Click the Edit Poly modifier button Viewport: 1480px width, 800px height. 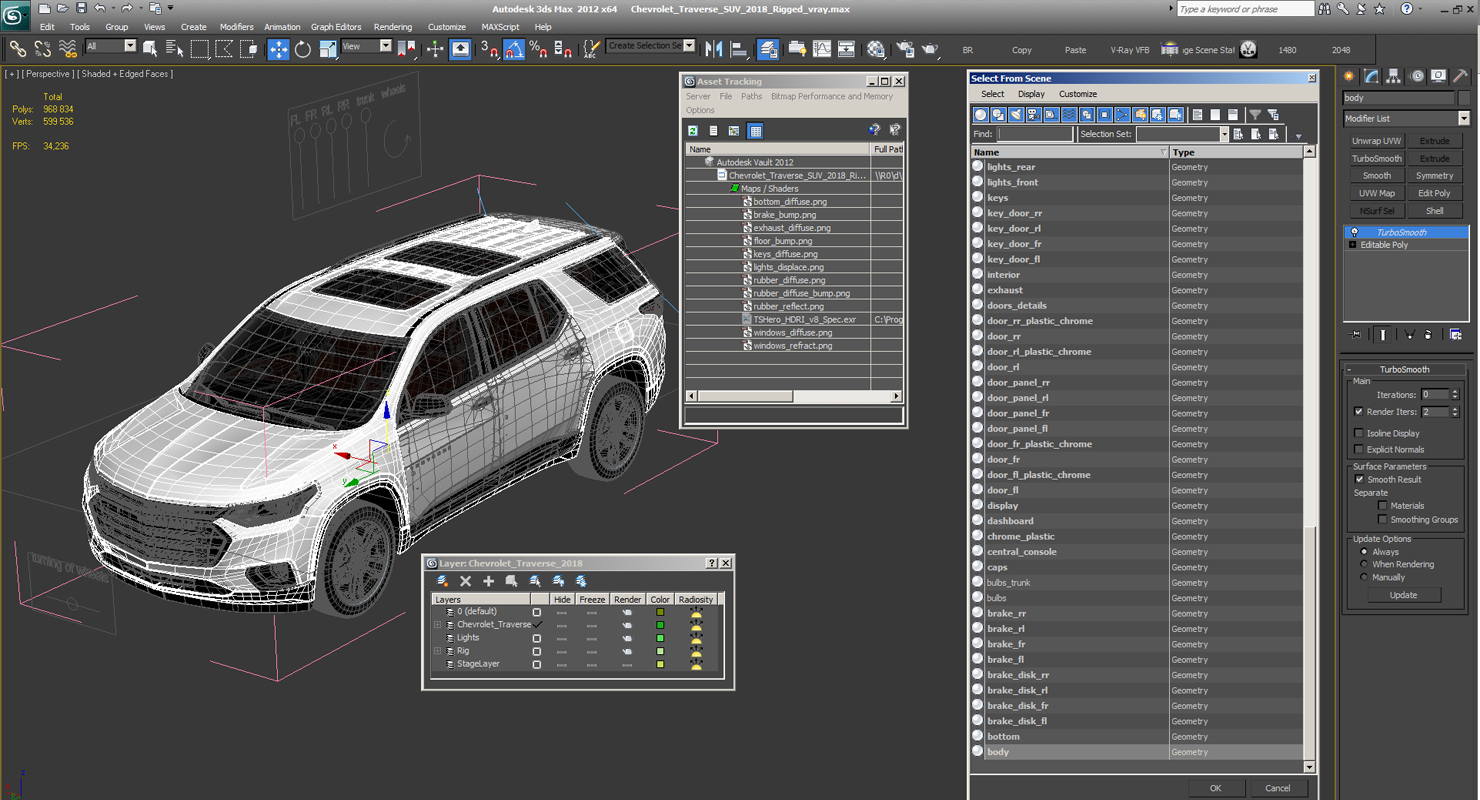1434,193
